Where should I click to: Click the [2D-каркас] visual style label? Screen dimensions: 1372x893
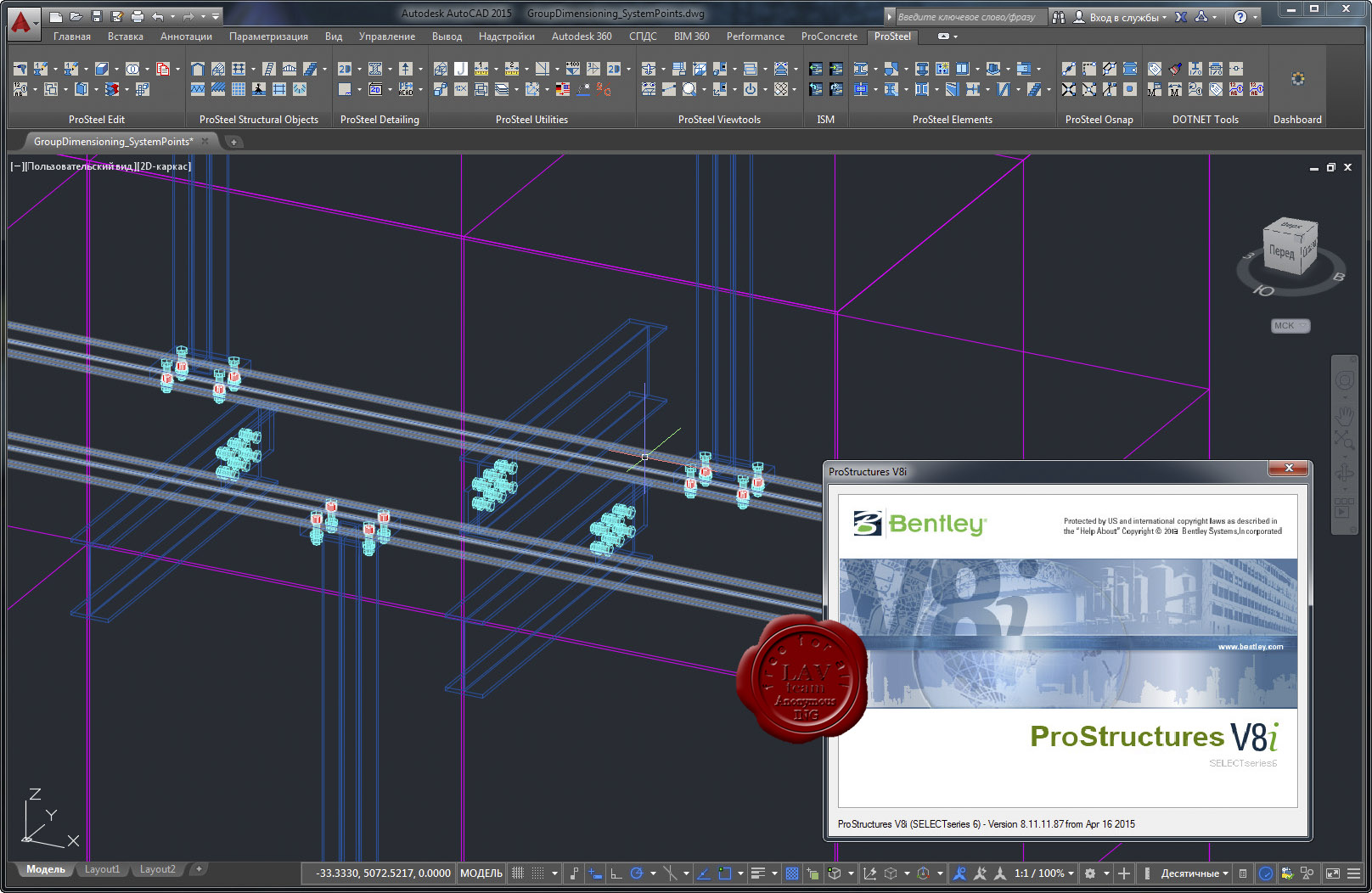(165, 166)
